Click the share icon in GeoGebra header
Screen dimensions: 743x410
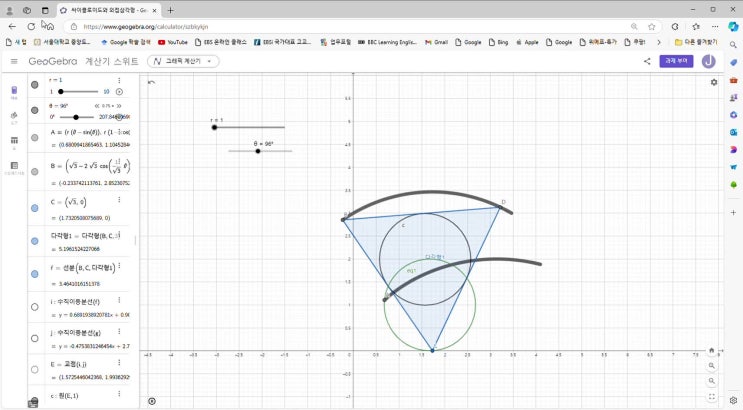[x=647, y=61]
